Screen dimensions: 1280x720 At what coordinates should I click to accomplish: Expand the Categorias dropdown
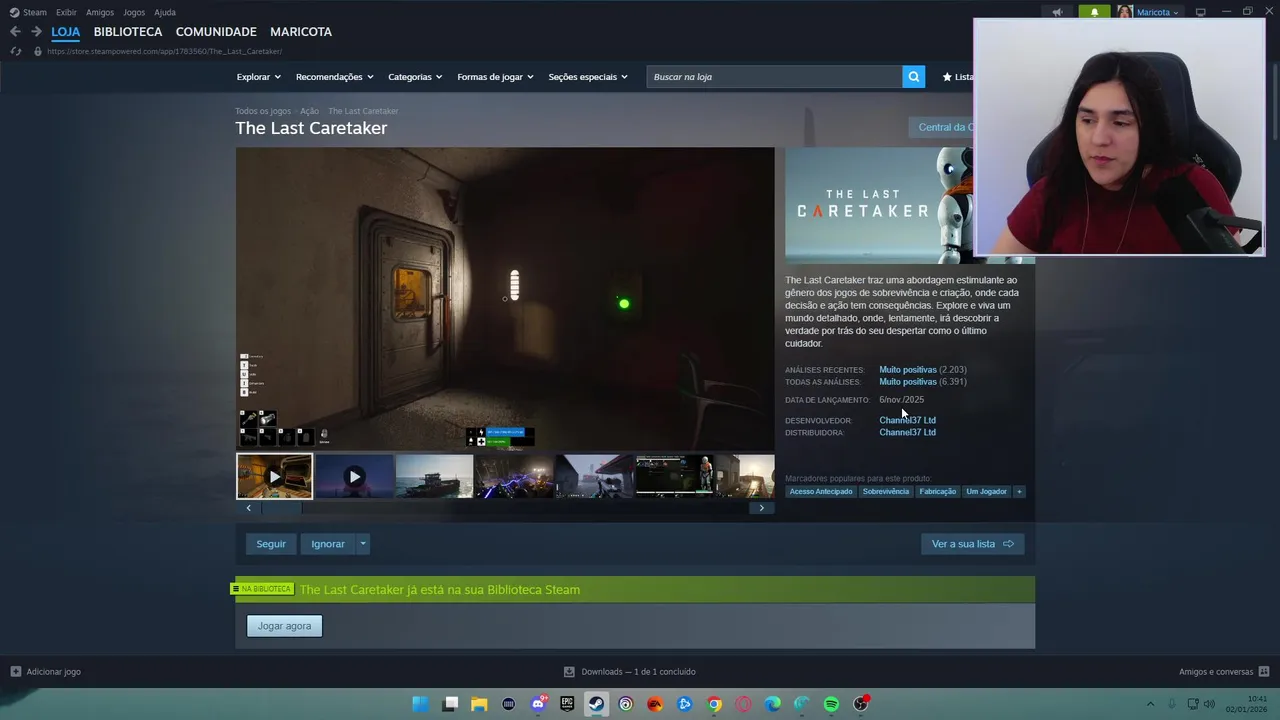(x=416, y=77)
